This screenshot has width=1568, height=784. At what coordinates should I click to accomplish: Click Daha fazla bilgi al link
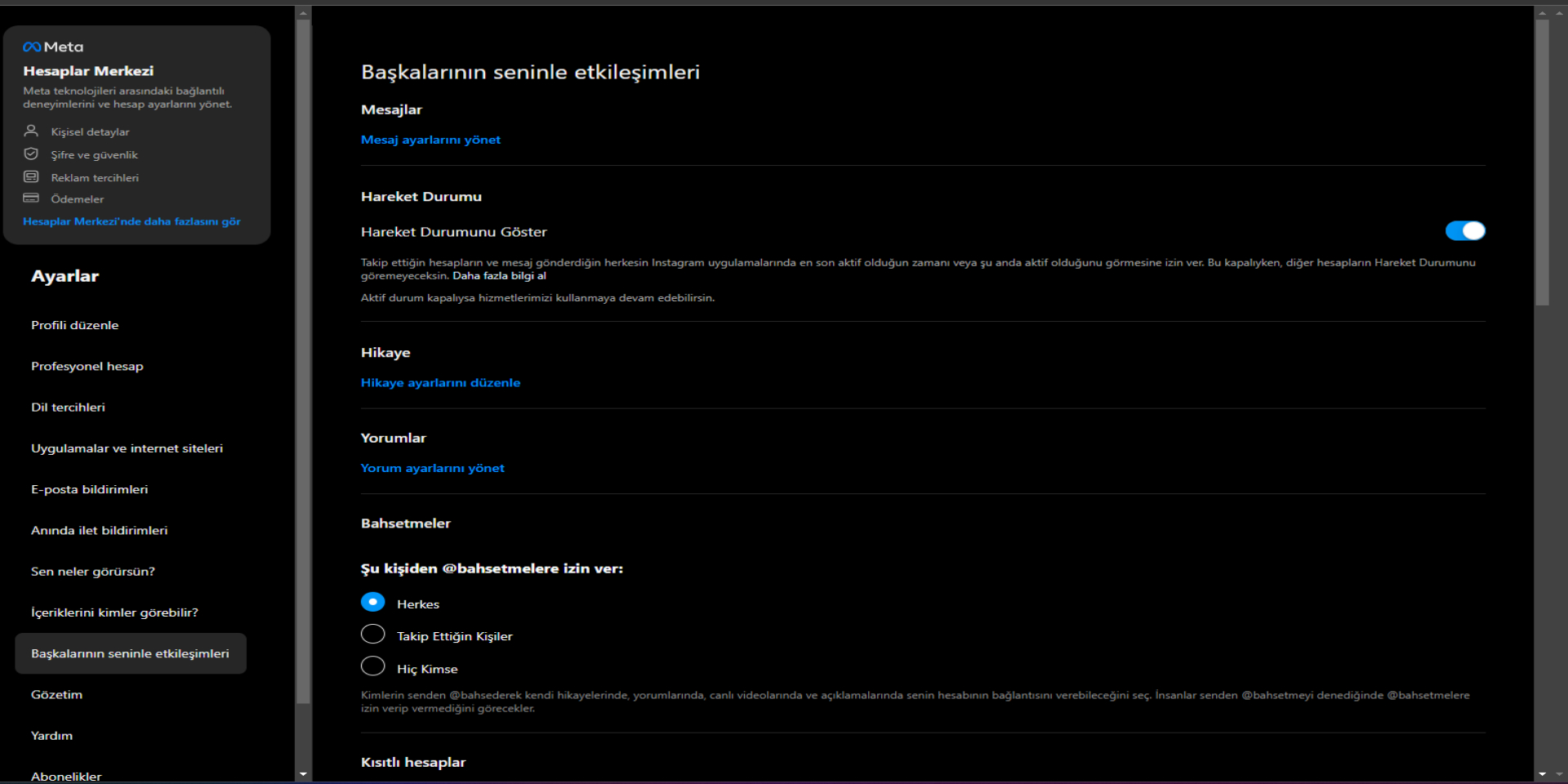tap(499, 276)
